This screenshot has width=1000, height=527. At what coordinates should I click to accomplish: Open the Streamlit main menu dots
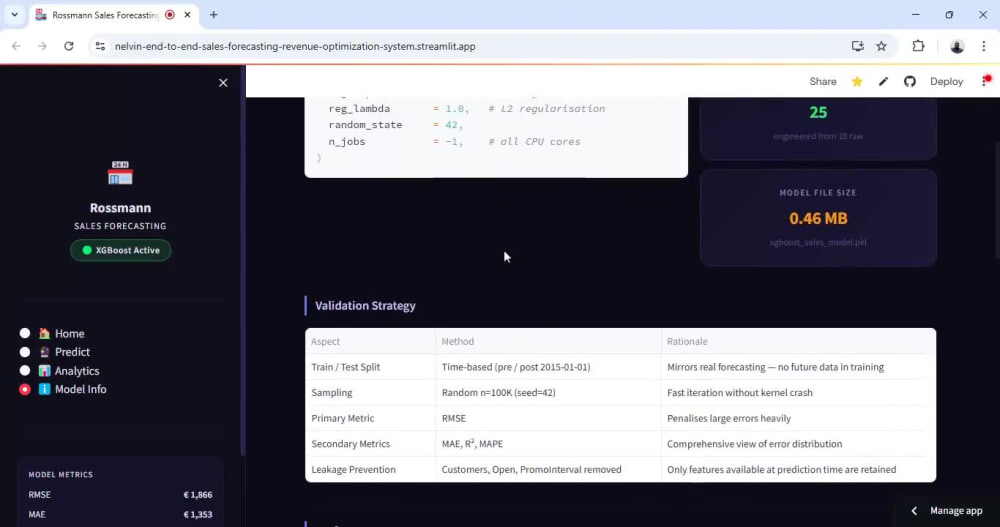pyautogui.click(x=986, y=81)
